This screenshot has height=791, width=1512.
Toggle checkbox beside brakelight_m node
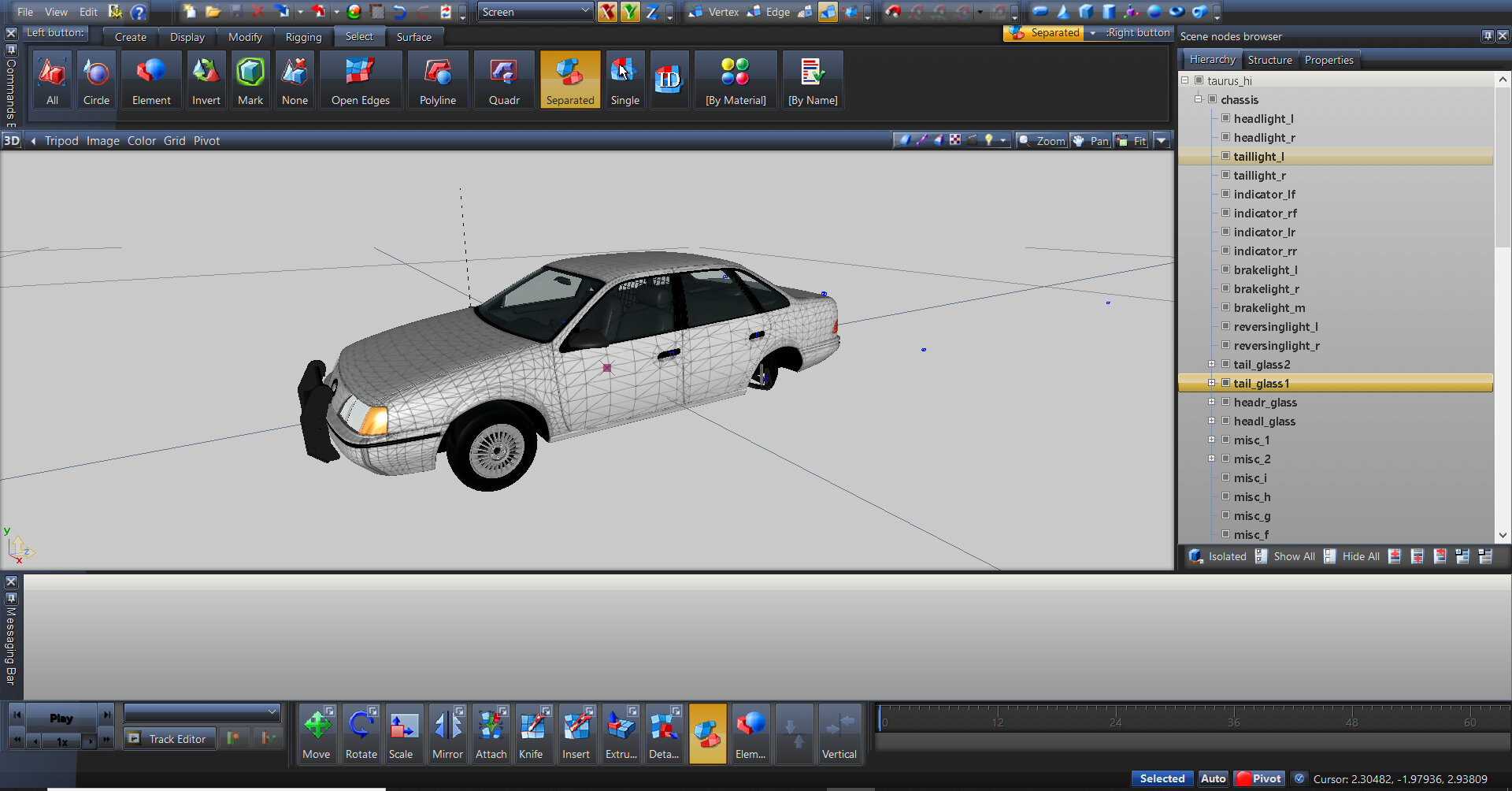point(1226,307)
